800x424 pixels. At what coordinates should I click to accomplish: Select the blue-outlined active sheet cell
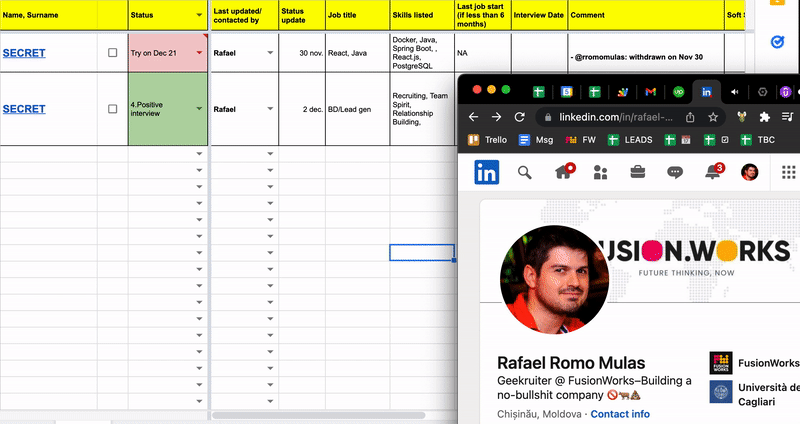pos(422,253)
